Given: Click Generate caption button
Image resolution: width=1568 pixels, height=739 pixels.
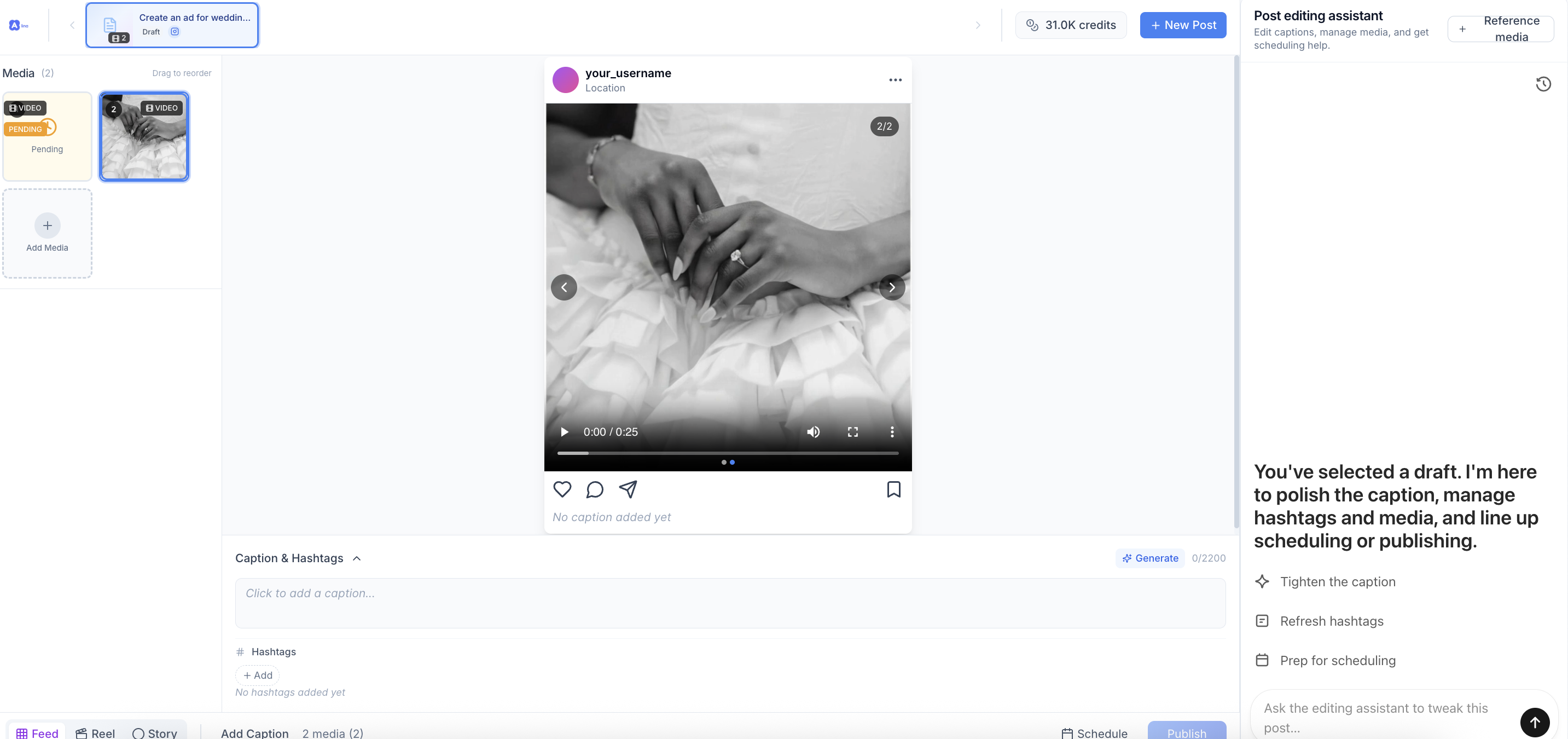Looking at the screenshot, I should point(1149,558).
